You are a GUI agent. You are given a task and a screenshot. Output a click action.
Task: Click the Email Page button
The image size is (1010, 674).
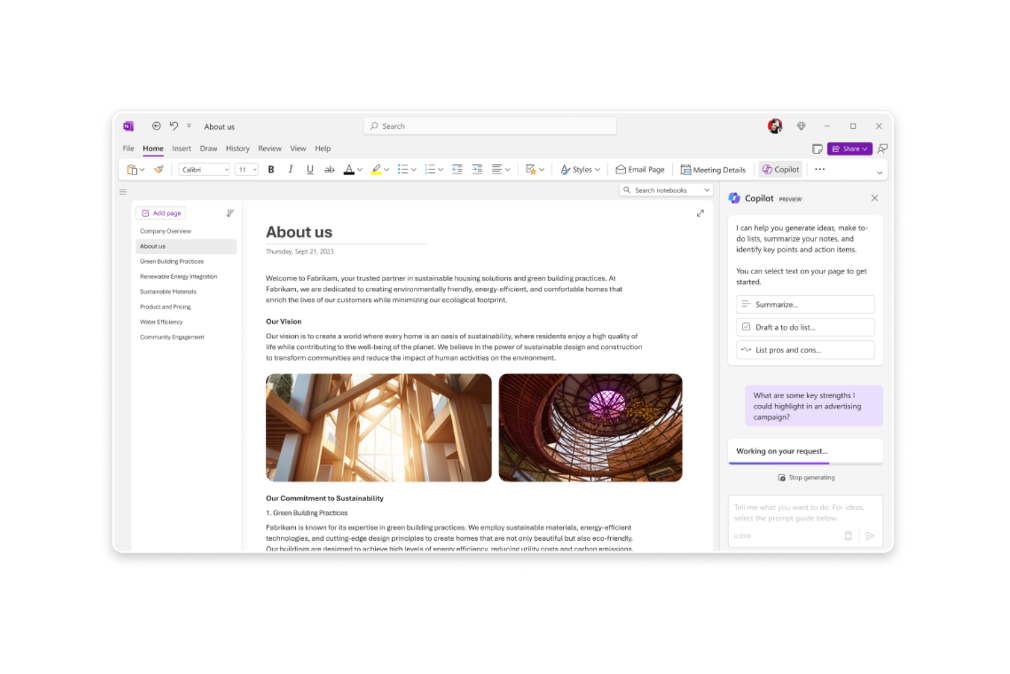point(640,169)
